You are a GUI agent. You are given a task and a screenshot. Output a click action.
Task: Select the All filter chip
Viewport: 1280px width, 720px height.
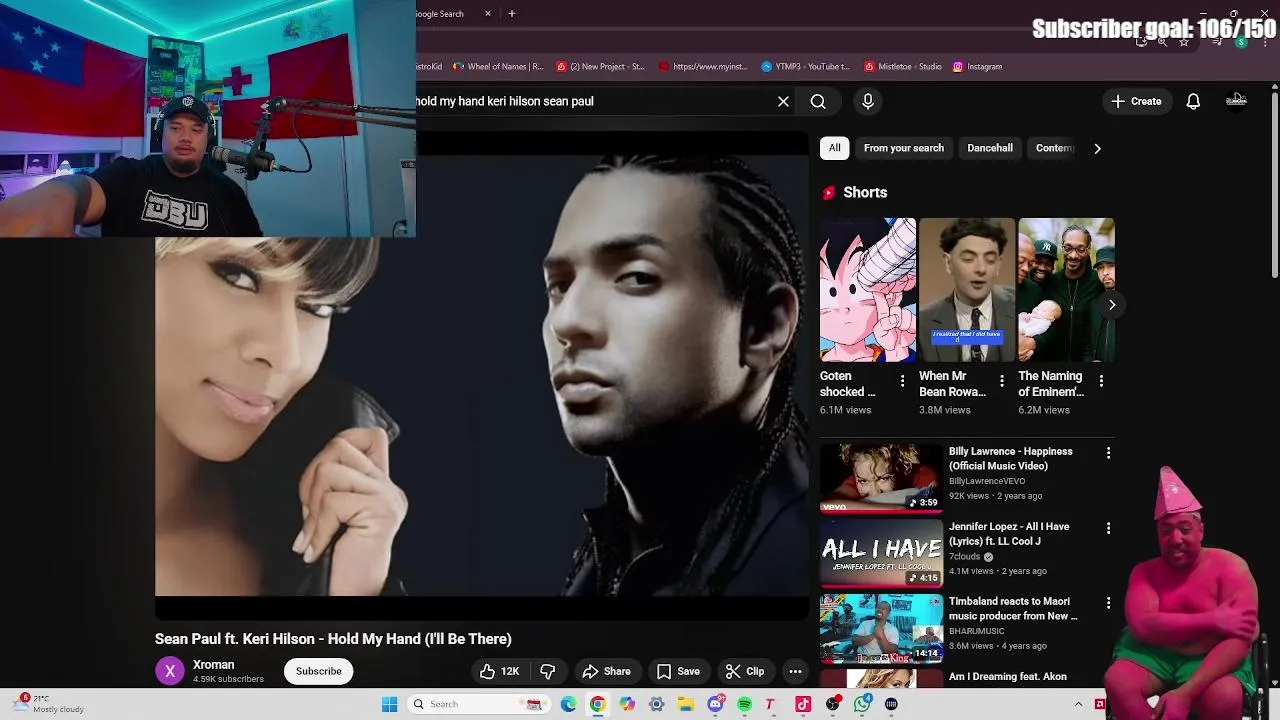(834, 148)
